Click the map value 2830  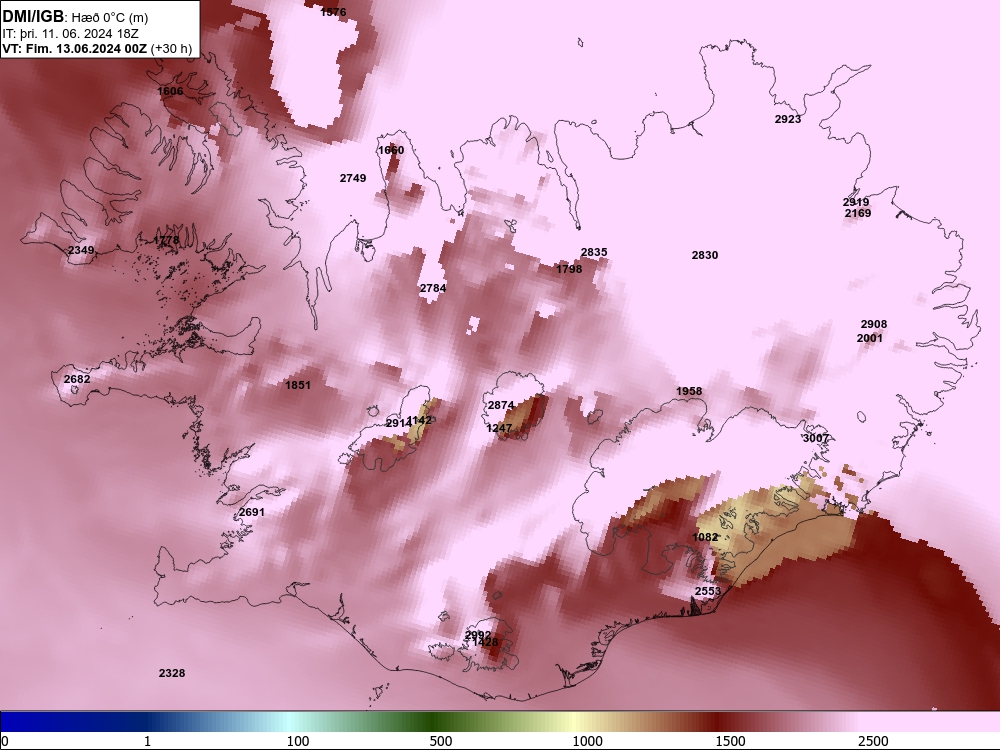pos(705,255)
